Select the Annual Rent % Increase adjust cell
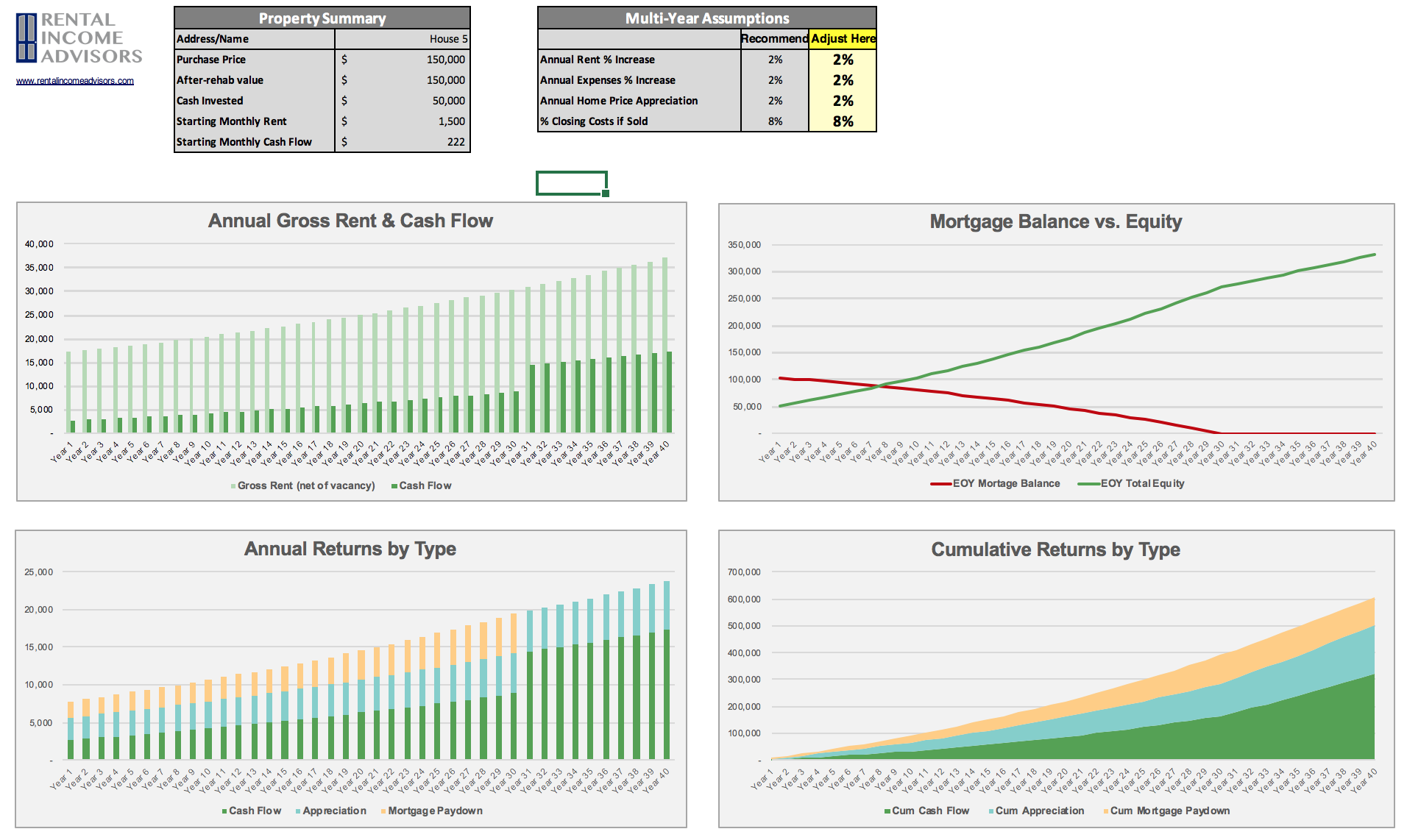This screenshot has height=840, width=1407. point(843,60)
